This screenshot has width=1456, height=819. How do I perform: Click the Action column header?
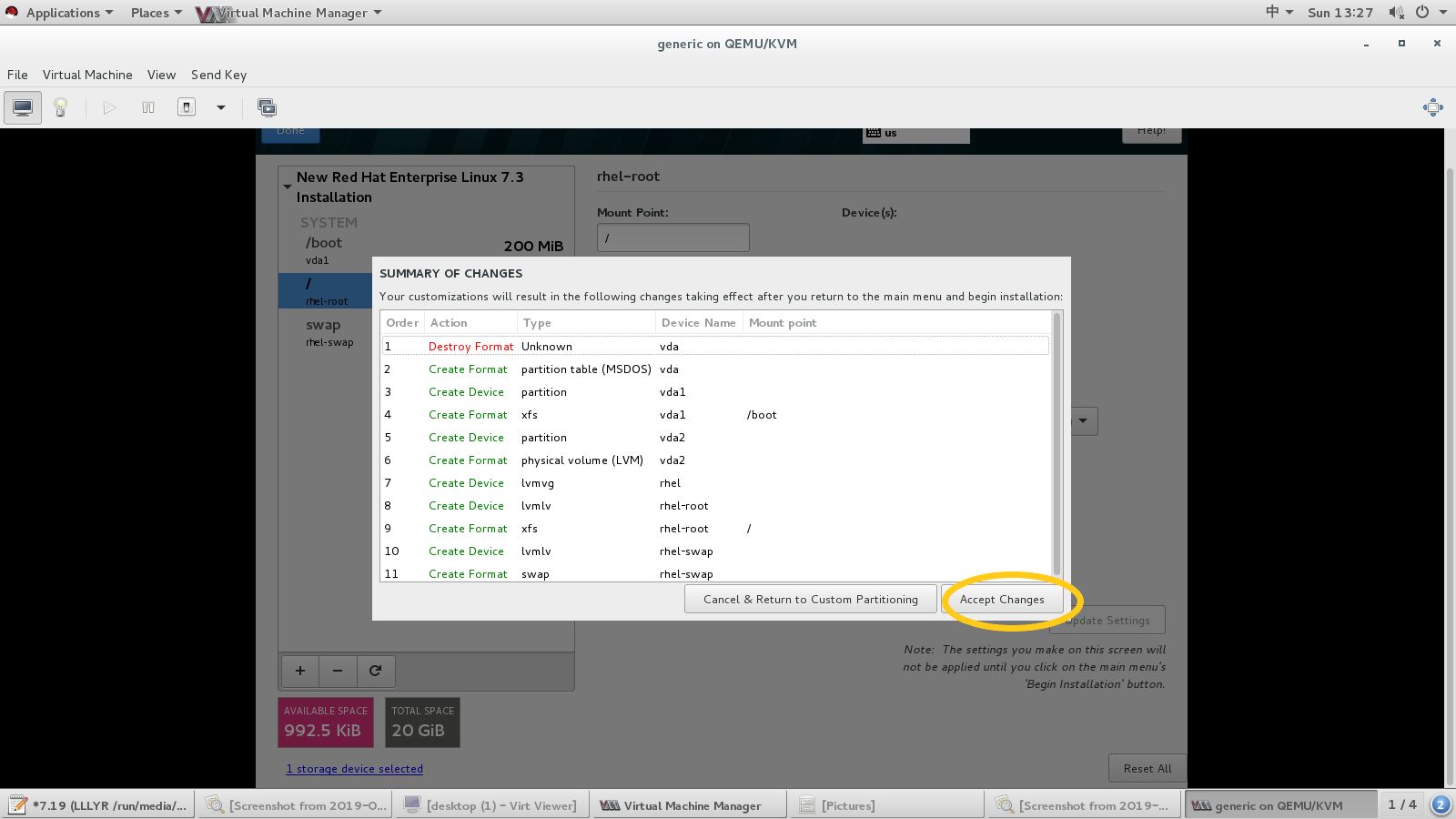click(471, 323)
